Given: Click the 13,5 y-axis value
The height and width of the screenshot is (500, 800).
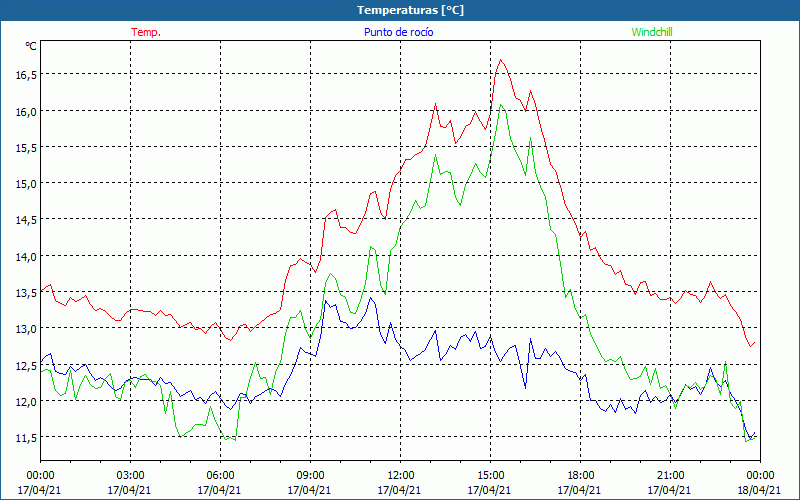Looking at the screenshot, I should (x=26, y=293).
